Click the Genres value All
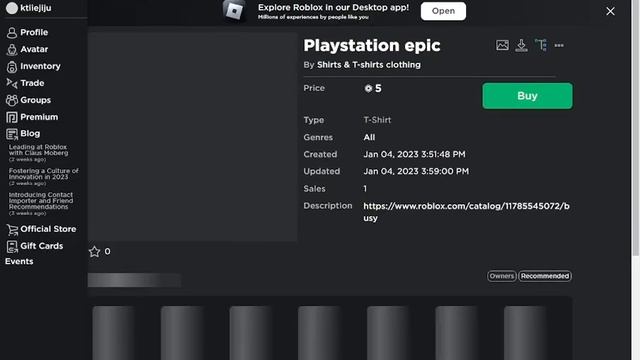Screen dimensions: 640x360 tap(369, 138)
